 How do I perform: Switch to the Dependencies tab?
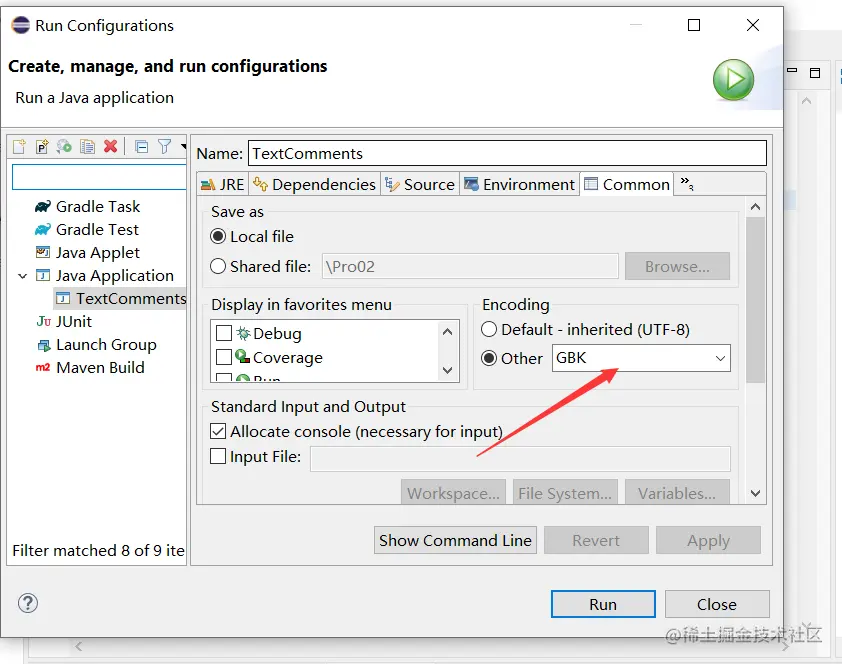314,184
